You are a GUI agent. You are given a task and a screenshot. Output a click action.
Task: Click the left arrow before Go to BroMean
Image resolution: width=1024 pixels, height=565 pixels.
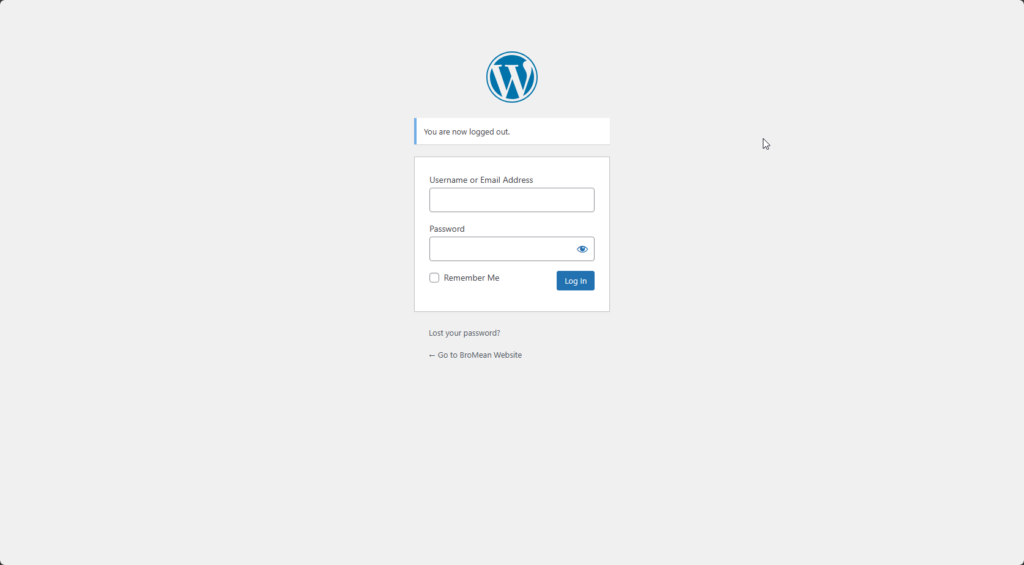click(432, 355)
